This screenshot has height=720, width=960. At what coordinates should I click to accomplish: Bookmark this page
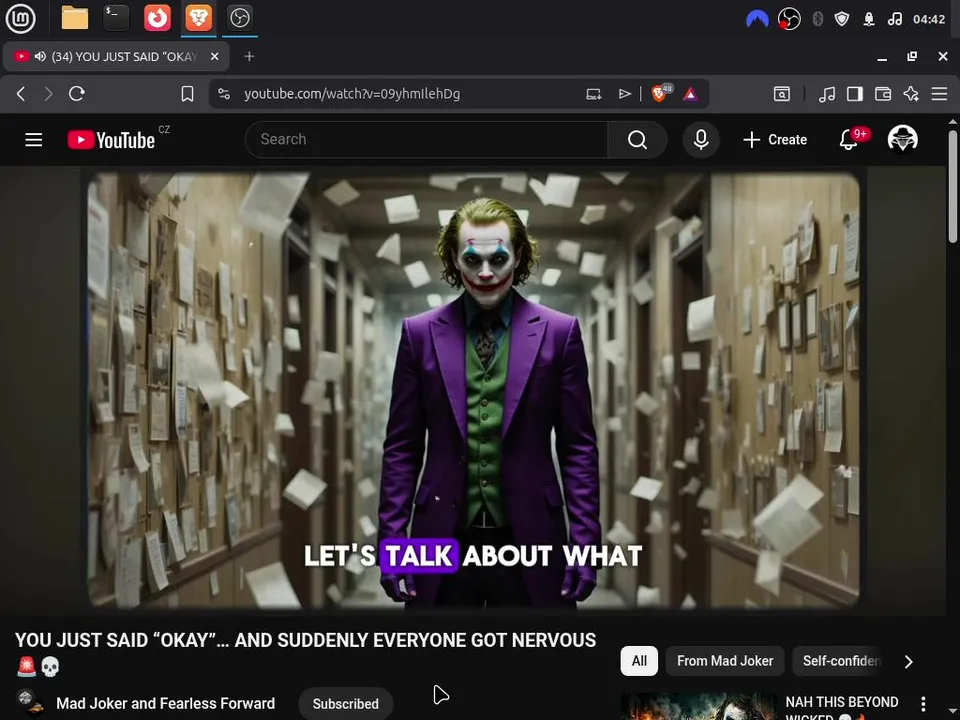point(187,94)
